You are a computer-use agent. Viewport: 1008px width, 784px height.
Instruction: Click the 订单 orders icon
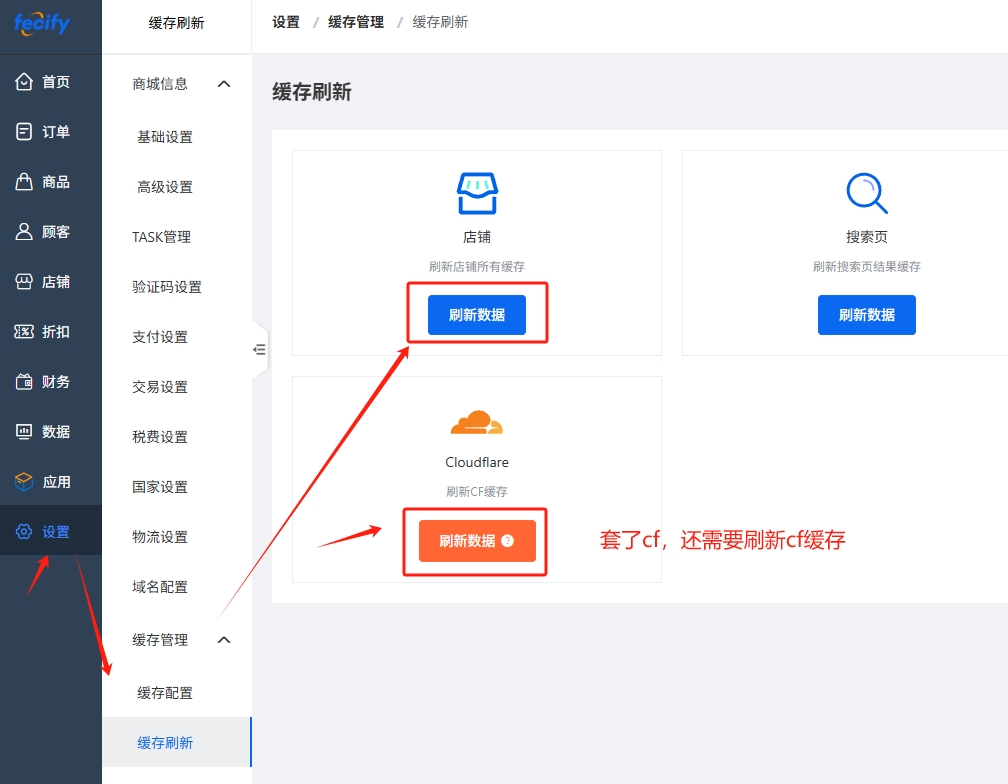coord(24,132)
